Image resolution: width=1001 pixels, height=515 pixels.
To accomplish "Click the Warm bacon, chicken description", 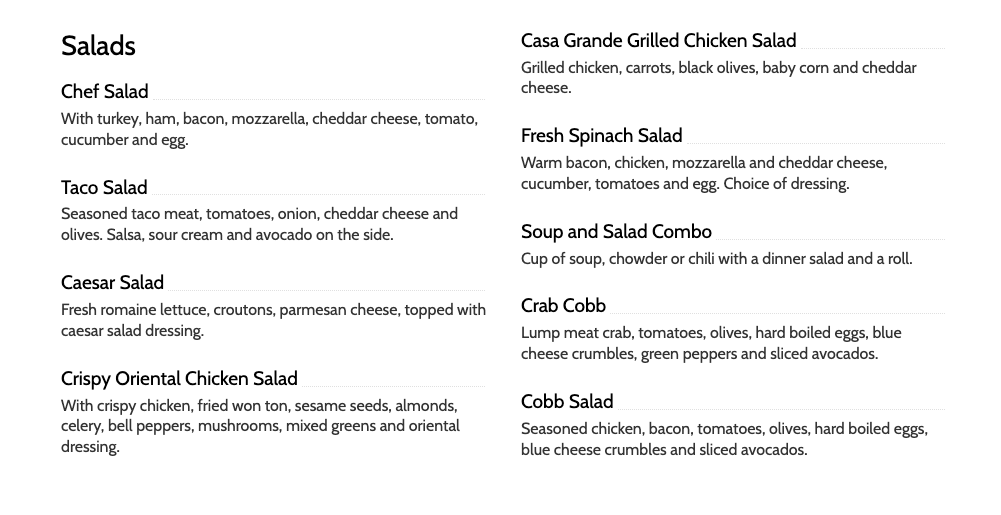I will click(x=704, y=174).
